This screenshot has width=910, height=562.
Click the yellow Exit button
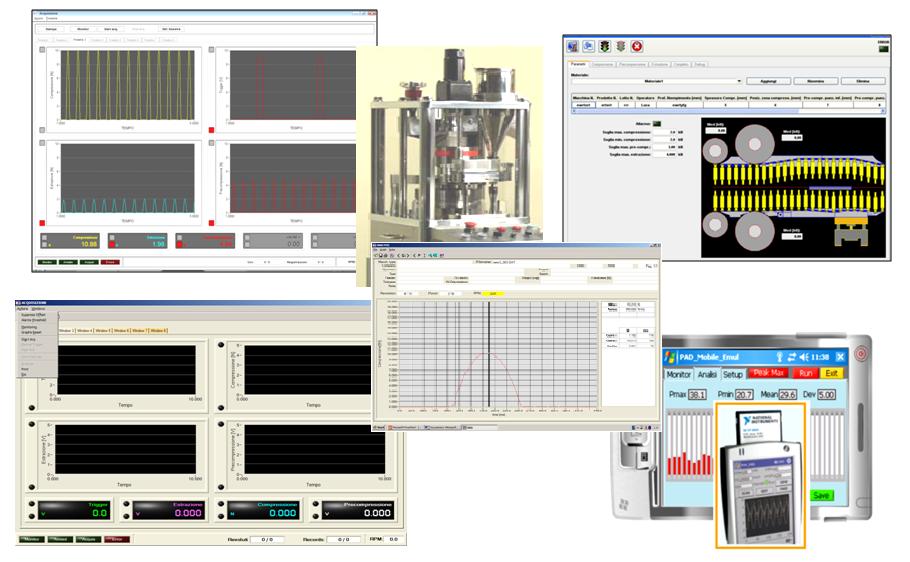832,373
